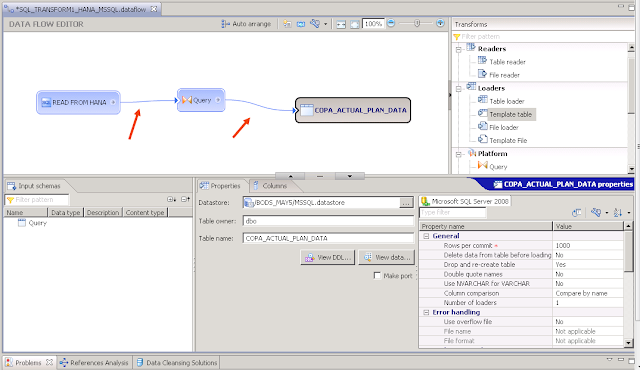Click the wrench tools icon in editor toolbar

point(315,24)
